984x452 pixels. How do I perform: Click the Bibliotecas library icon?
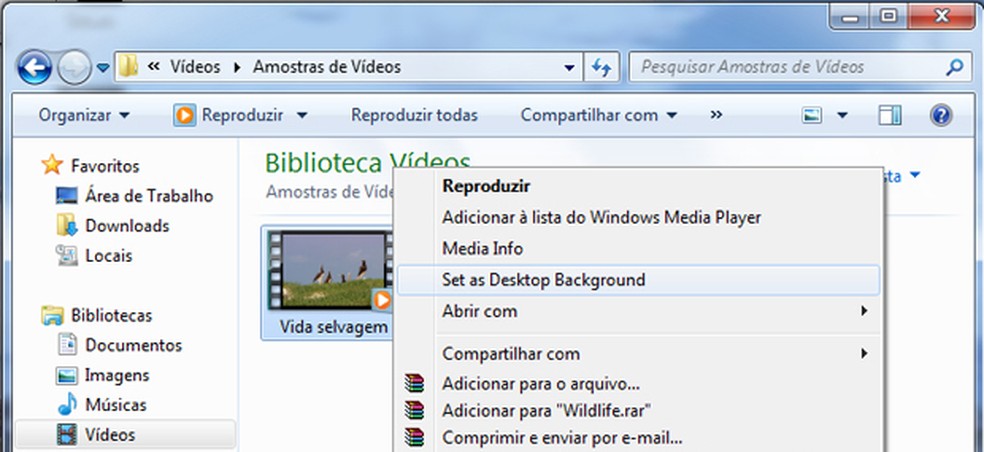point(52,315)
